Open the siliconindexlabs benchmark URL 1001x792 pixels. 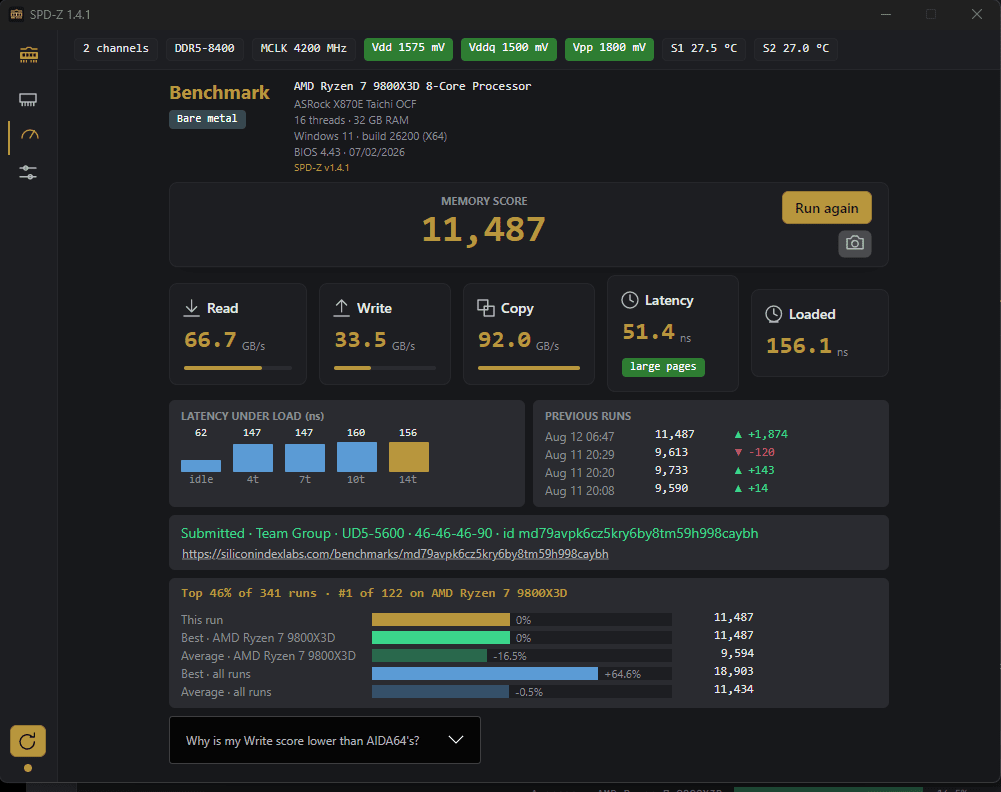395,554
